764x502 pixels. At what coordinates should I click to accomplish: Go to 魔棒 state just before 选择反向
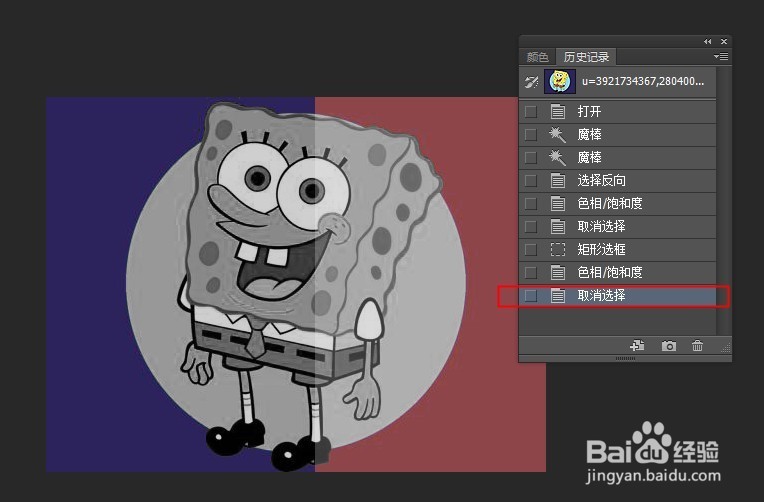pyautogui.click(x=618, y=157)
